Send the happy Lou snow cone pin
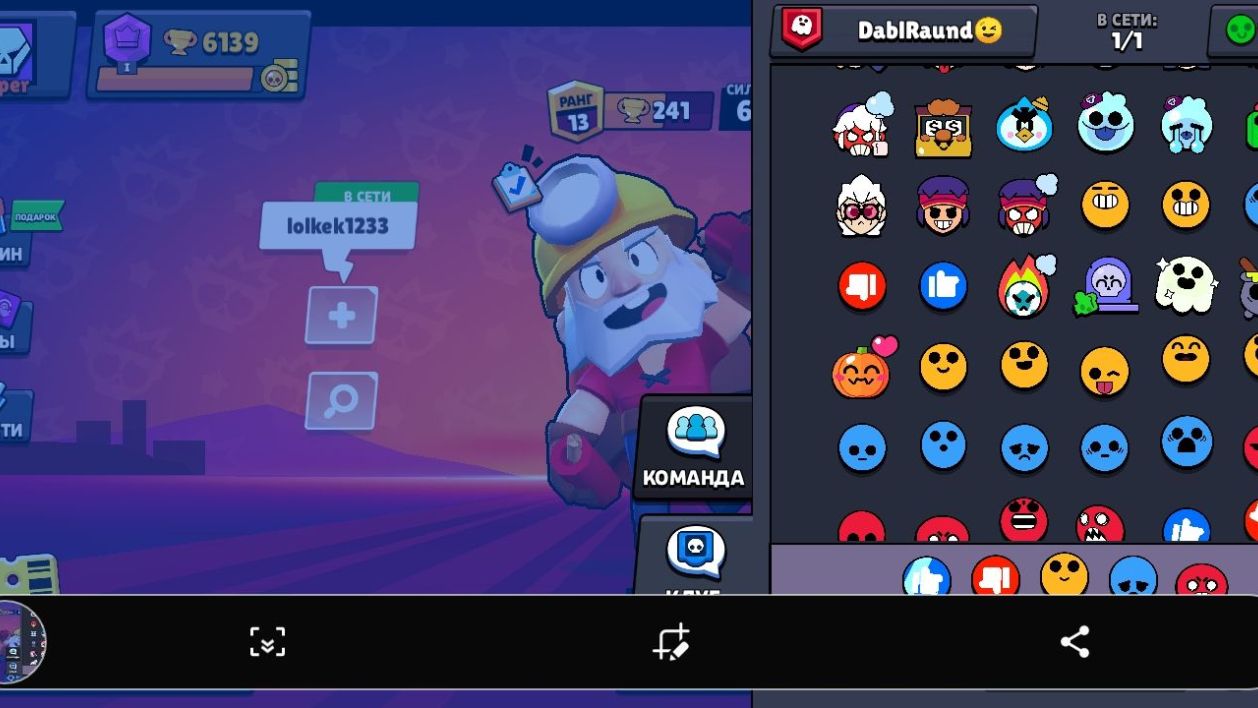Screen dimensions: 1258x708 [x=1105, y=122]
